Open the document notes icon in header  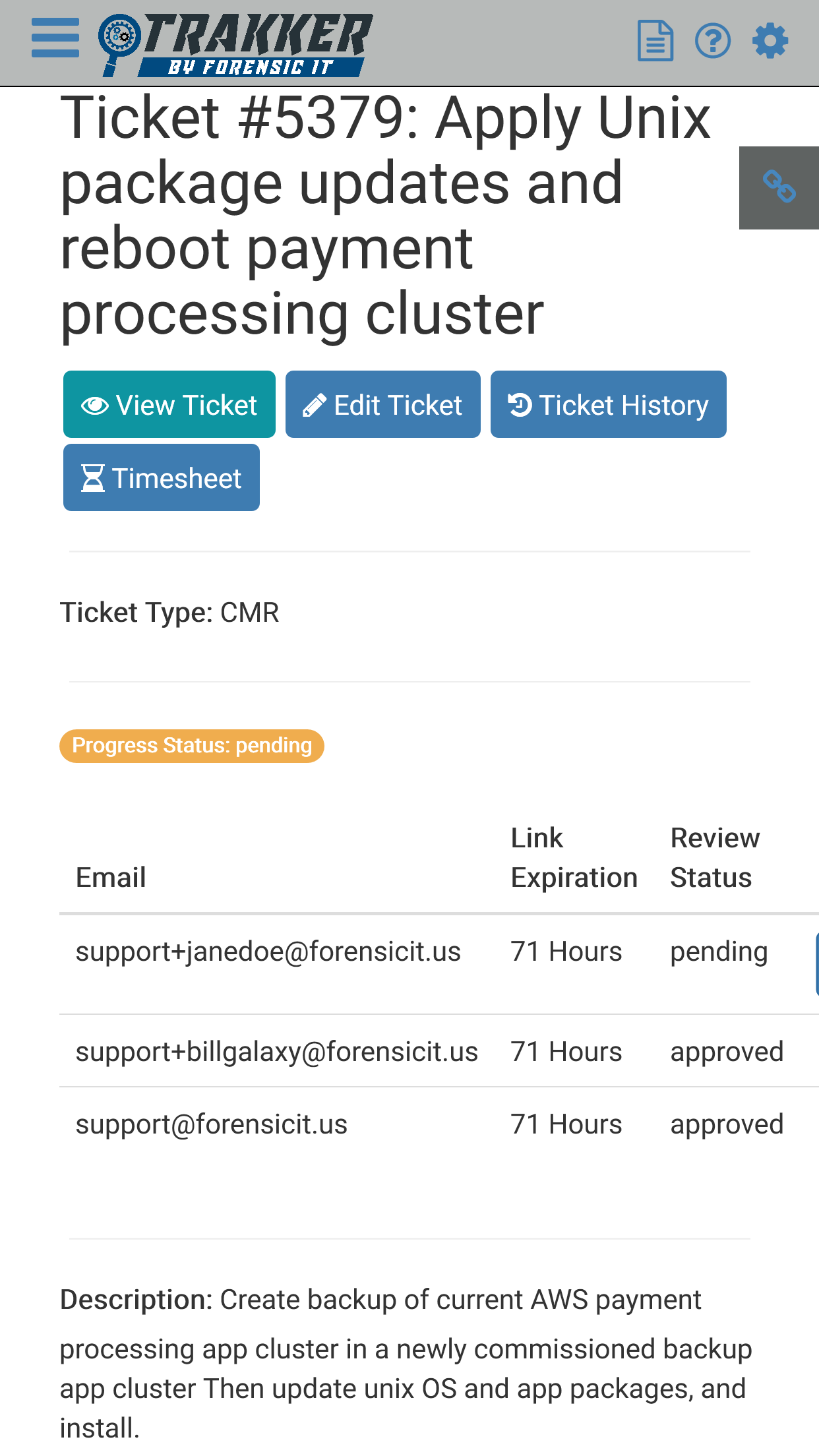tap(655, 41)
